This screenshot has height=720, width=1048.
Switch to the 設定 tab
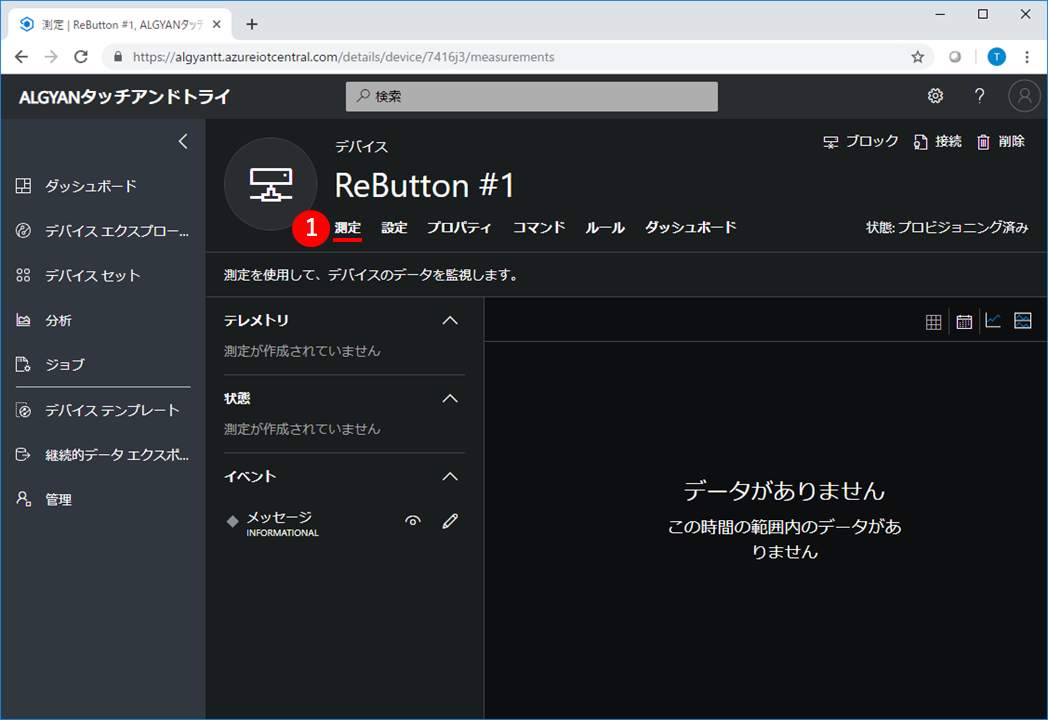coord(394,228)
